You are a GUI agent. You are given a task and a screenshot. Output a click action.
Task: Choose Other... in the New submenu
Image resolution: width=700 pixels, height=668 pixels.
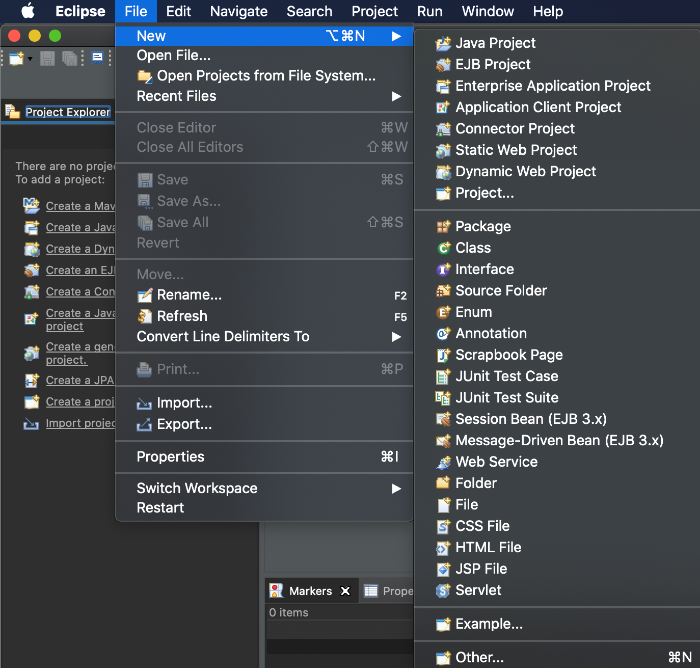557,658
